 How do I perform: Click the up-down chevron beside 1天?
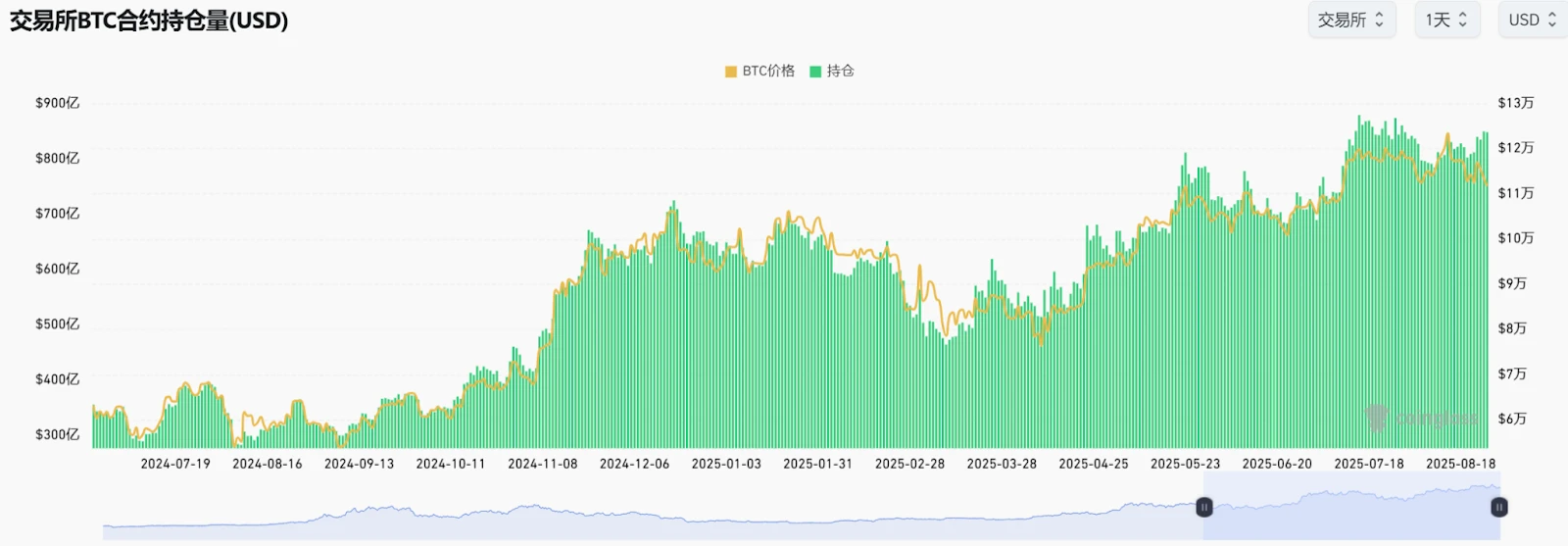click(x=1463, y=20)
